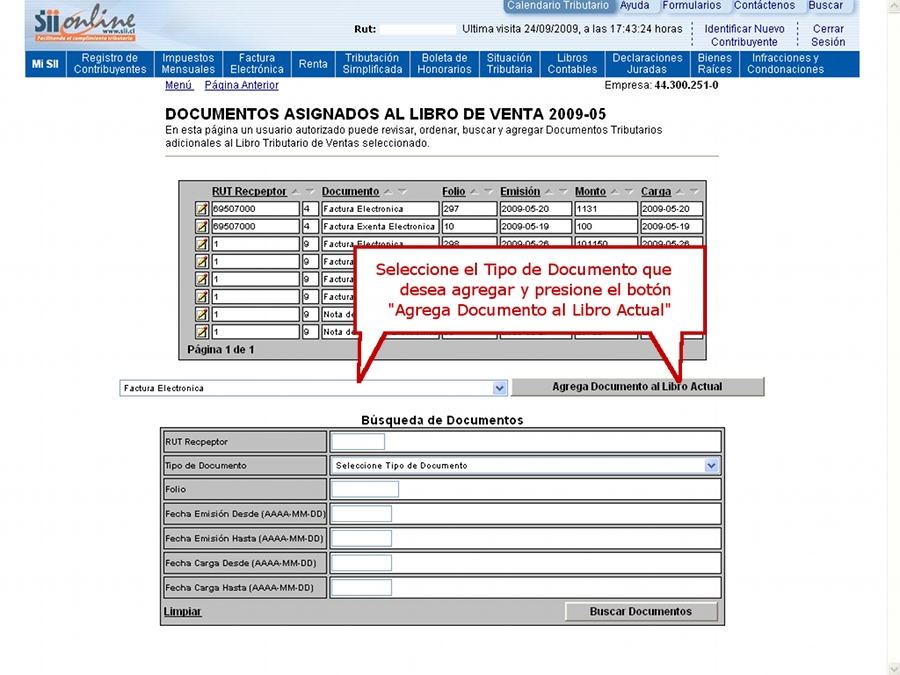900x675 pixels.
Task: Click the RUT Receptor column header
Action: click(x=249, y=192)
